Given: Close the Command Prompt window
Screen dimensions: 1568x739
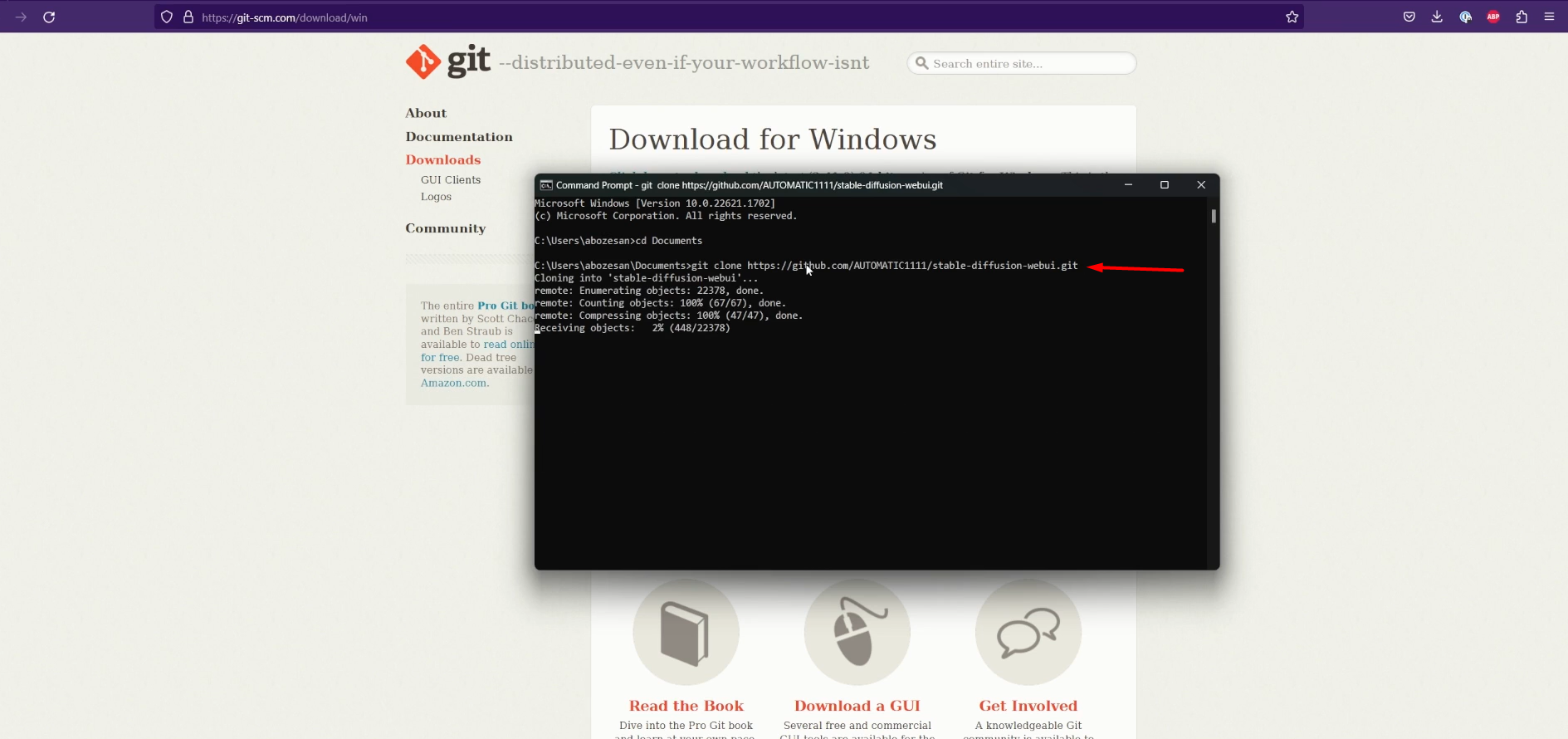Looking at the screenshot, I should [x=1201, y=185].
